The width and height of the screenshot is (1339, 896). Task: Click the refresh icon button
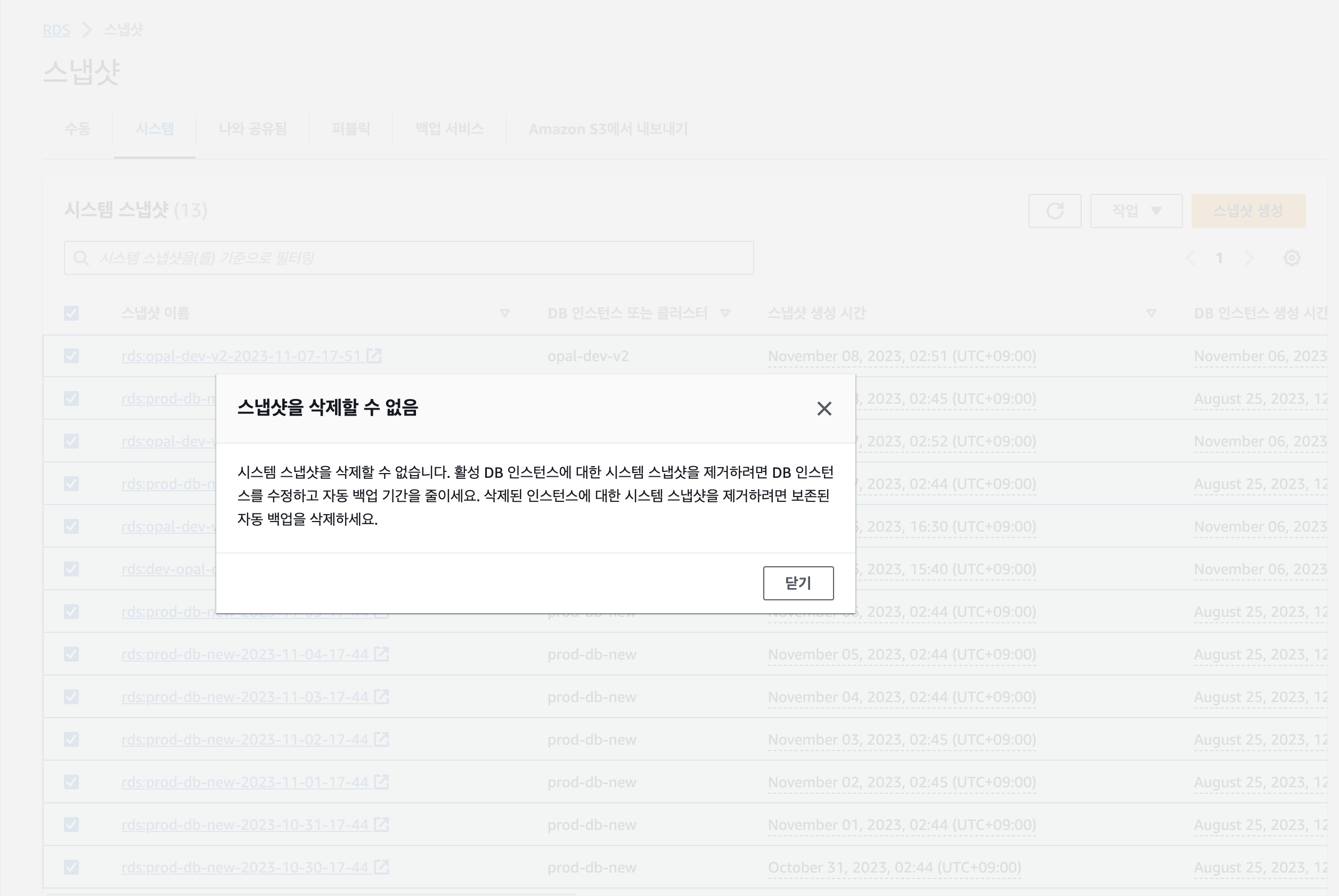point(1055,211)
